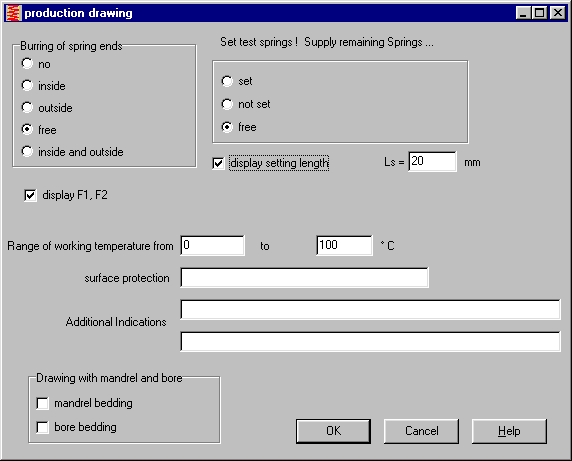Select the 'not set' radio button
The width and height of the screenshot is (572, 461).
click(x=227, y=104)
